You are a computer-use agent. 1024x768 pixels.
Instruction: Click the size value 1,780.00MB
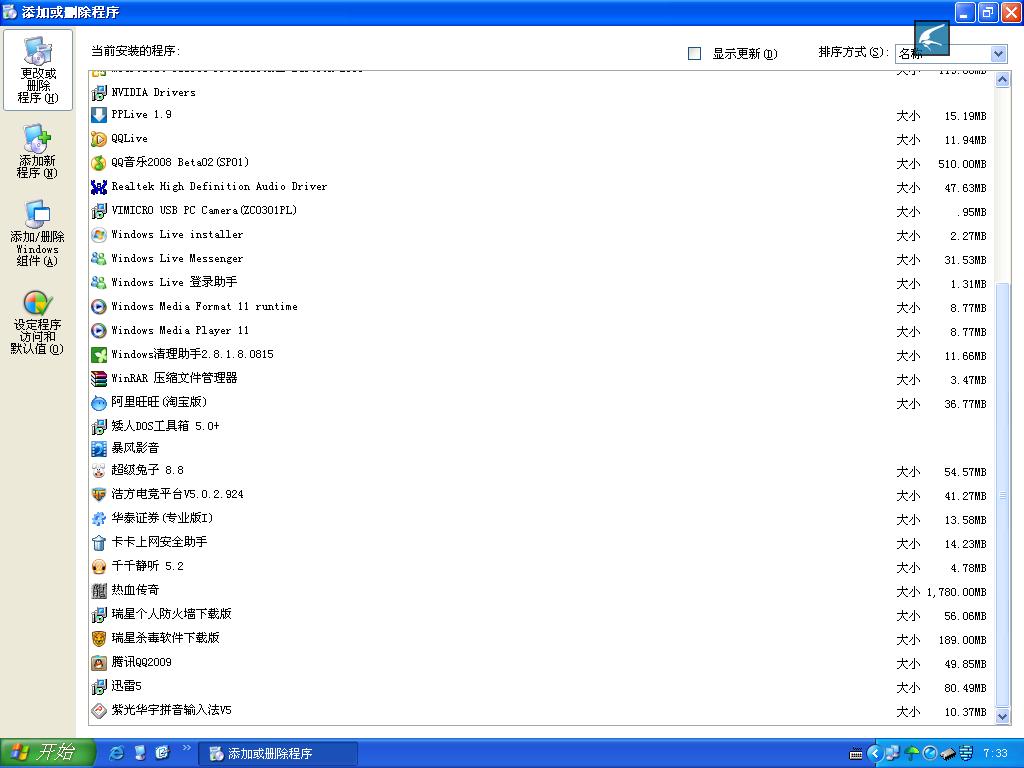[956, 592]
